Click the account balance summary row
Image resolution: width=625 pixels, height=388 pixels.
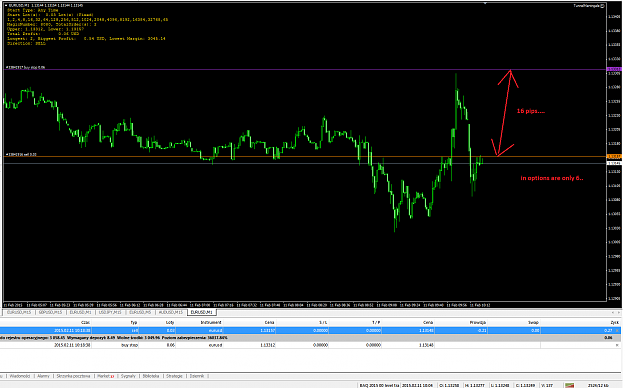click(311, 338)
